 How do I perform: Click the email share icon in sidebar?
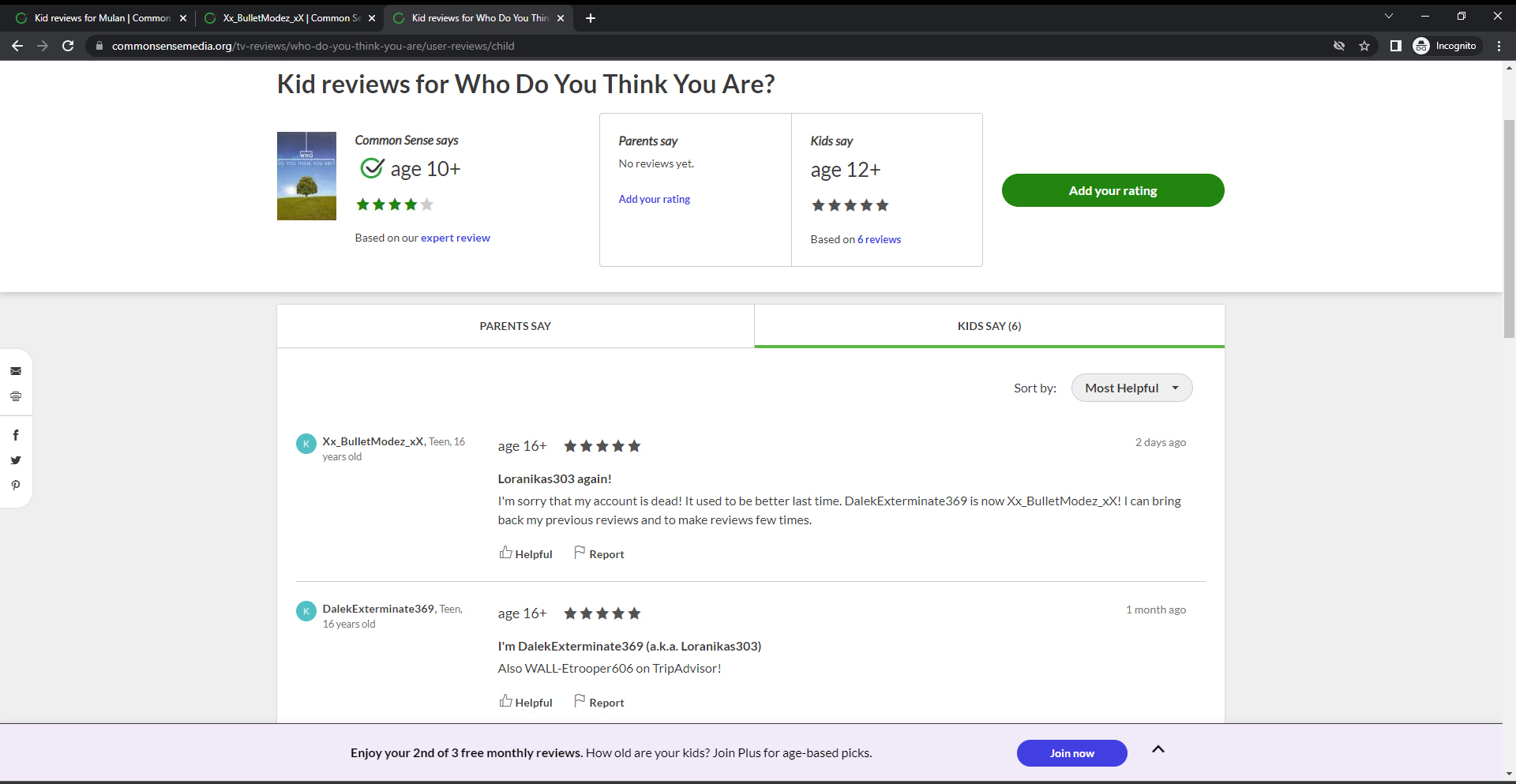tap(16, 371)
